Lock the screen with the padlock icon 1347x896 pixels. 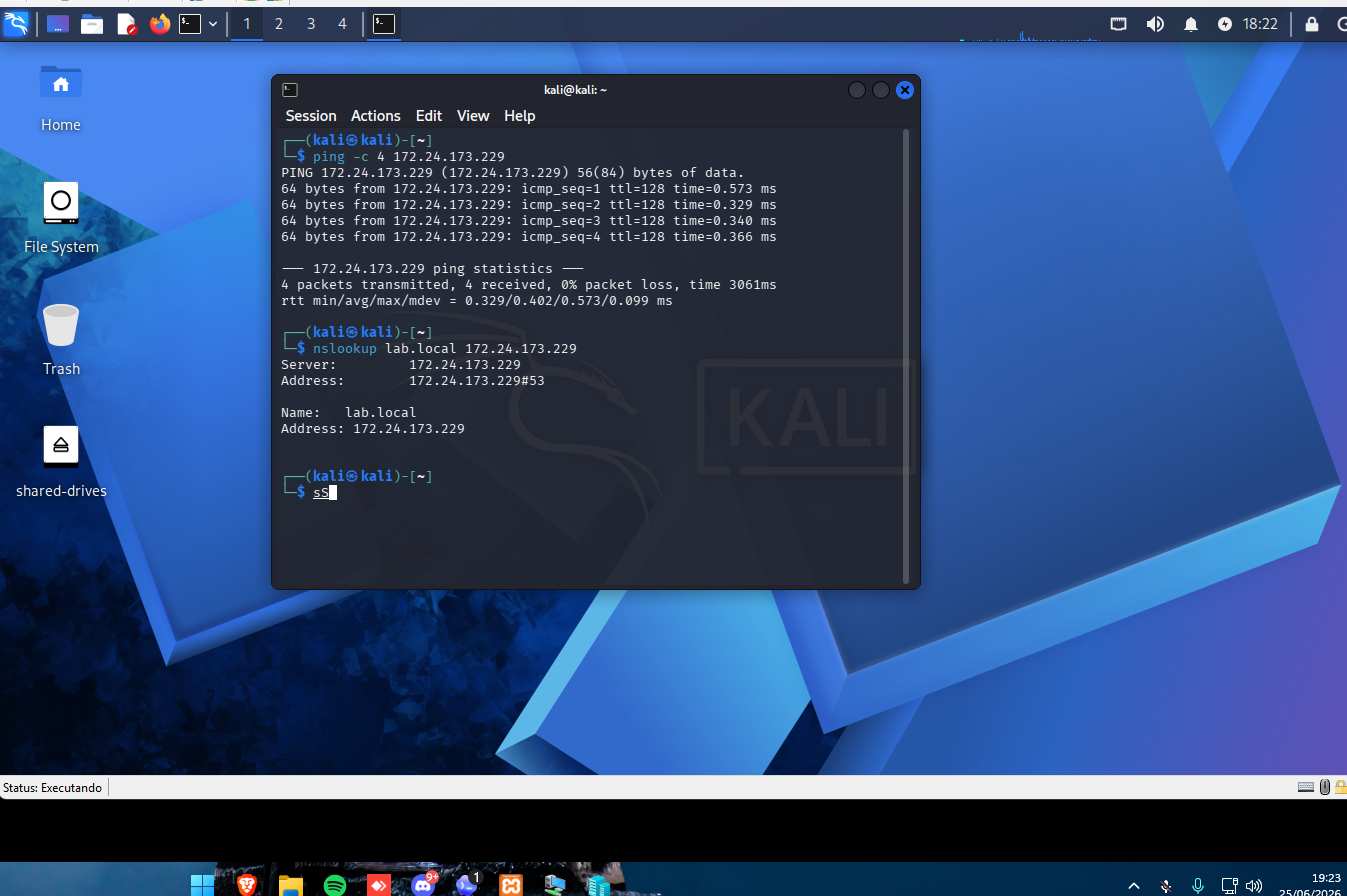[1311, 24]
